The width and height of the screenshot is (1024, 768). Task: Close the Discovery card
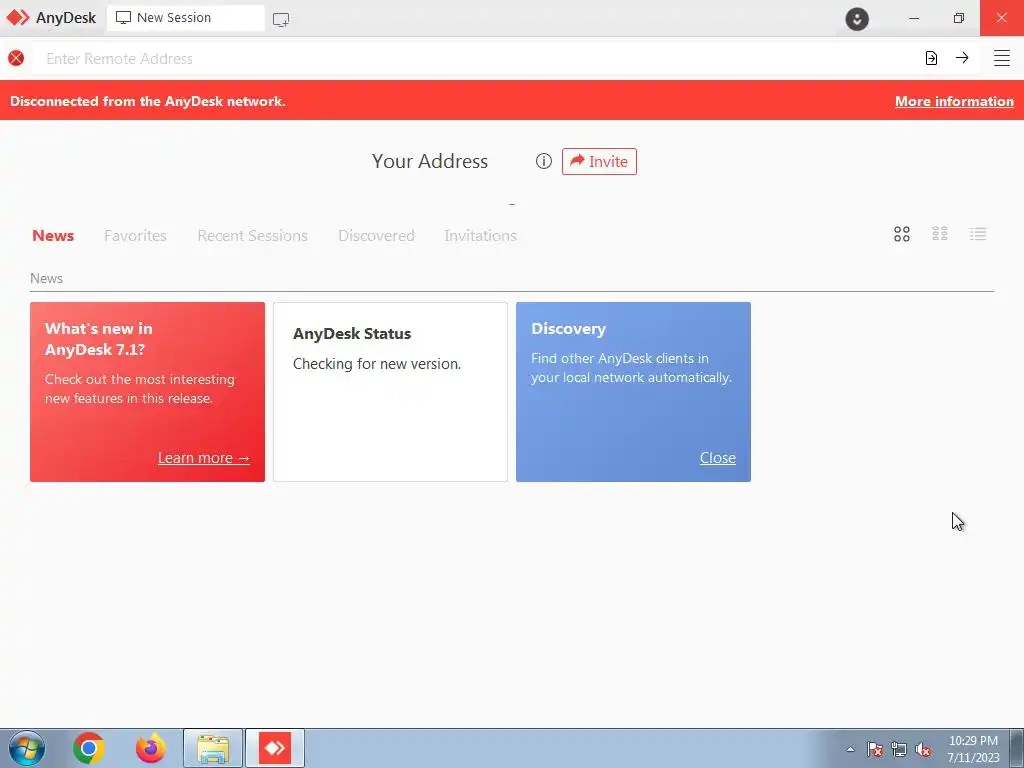coord(718,458)
